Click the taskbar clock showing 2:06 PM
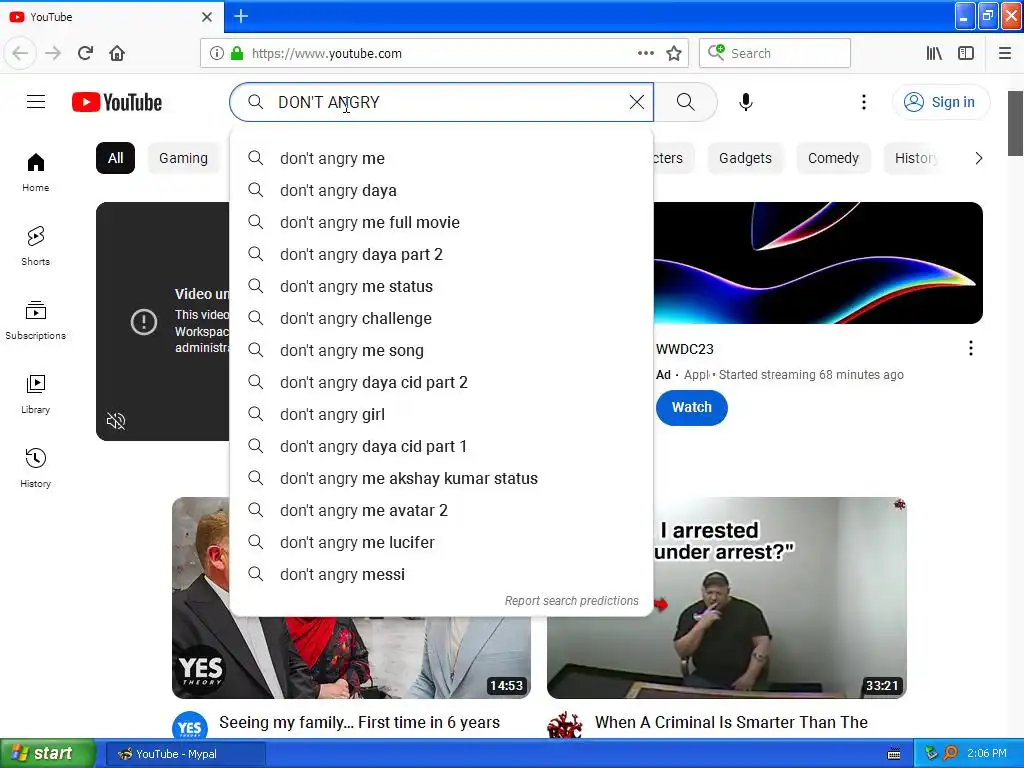Image resolution: width=1024 pixels, height=768 pixels. point(986,754)
